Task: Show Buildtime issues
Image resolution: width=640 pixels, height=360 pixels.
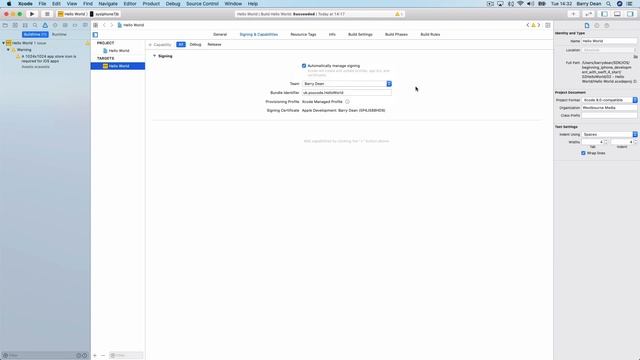Action: pyautogui.click(x=35, y=34)
